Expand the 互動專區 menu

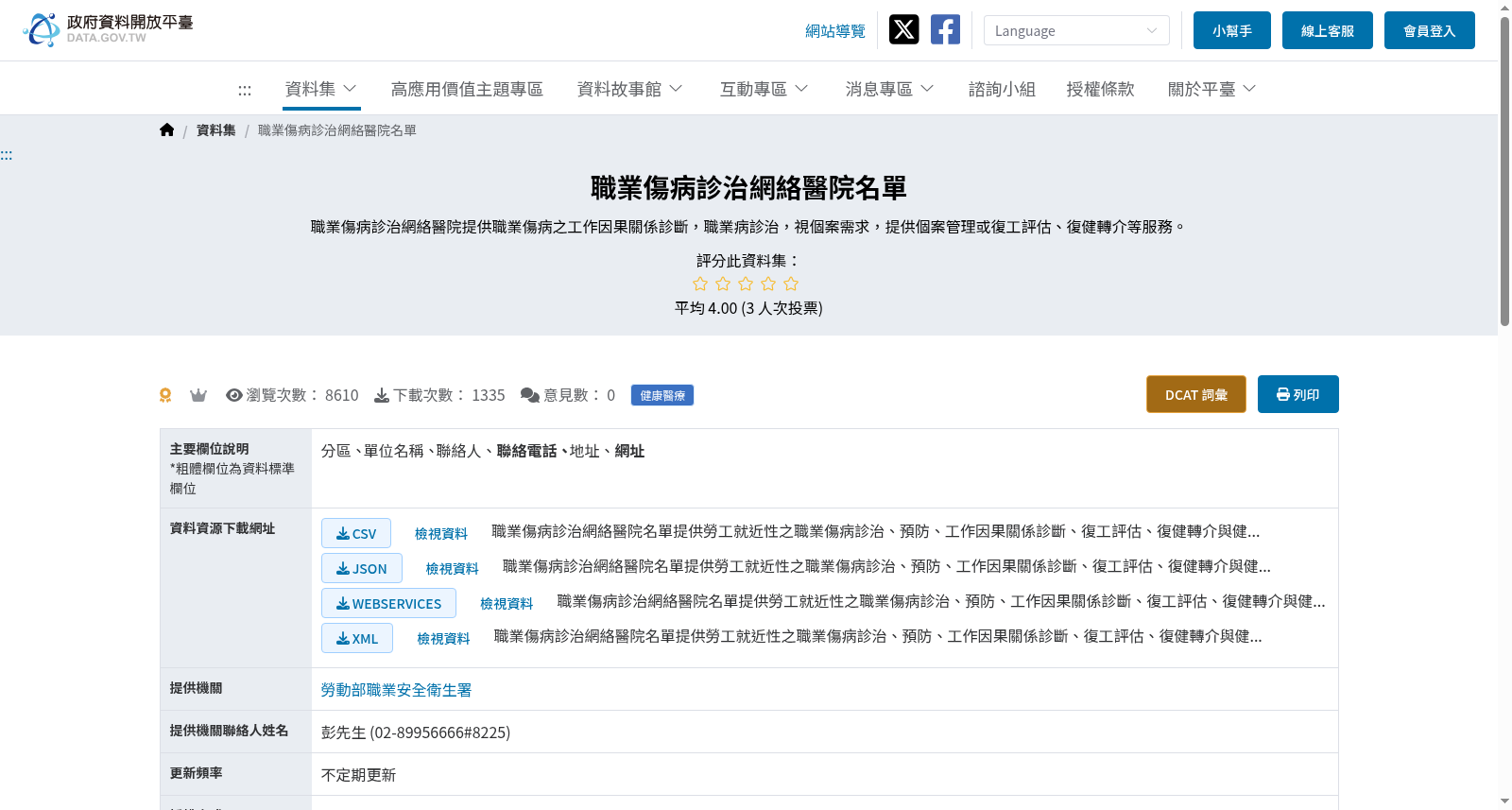pyautogui.click(x=765, y=89)
